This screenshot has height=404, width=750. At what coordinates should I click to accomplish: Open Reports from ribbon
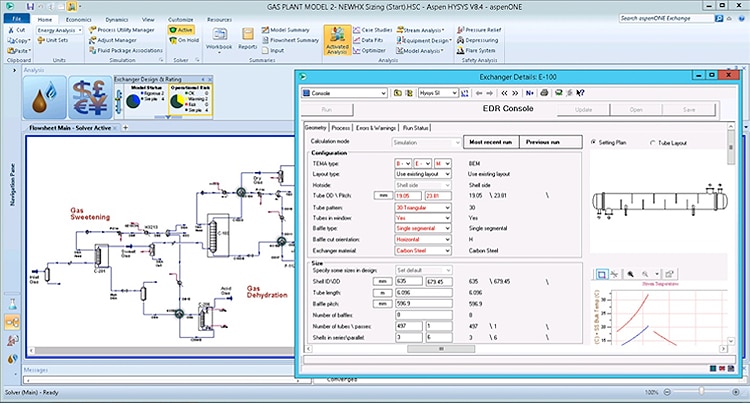(x=247, y=38)
